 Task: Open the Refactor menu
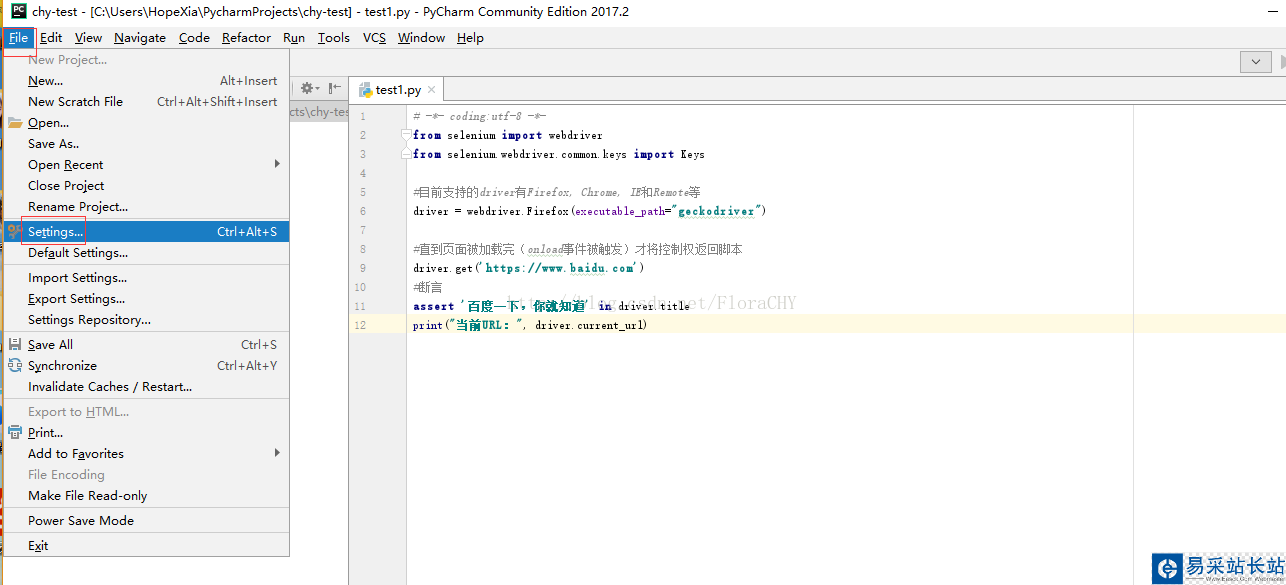pyautogui.click(x=246, y=38)
